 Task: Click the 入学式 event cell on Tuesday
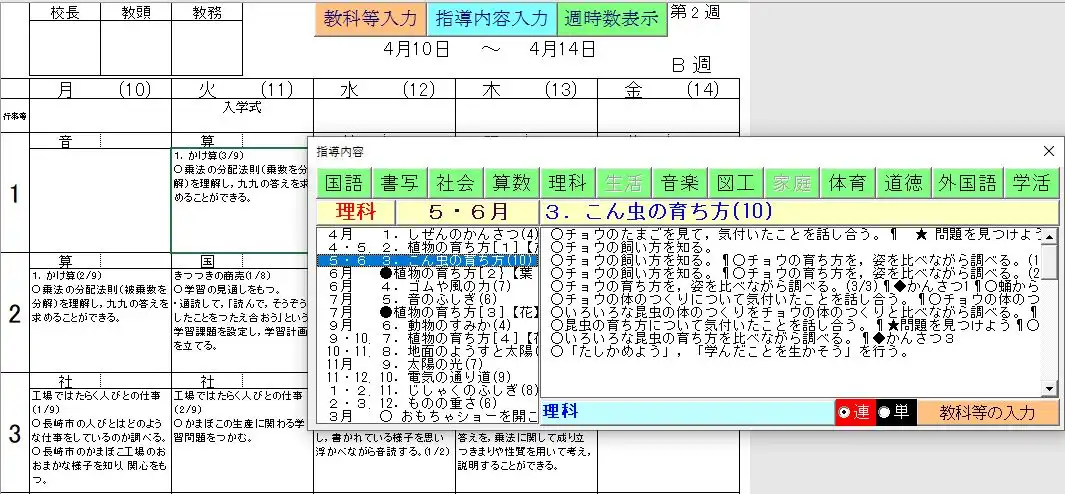(x=242, y=116)
